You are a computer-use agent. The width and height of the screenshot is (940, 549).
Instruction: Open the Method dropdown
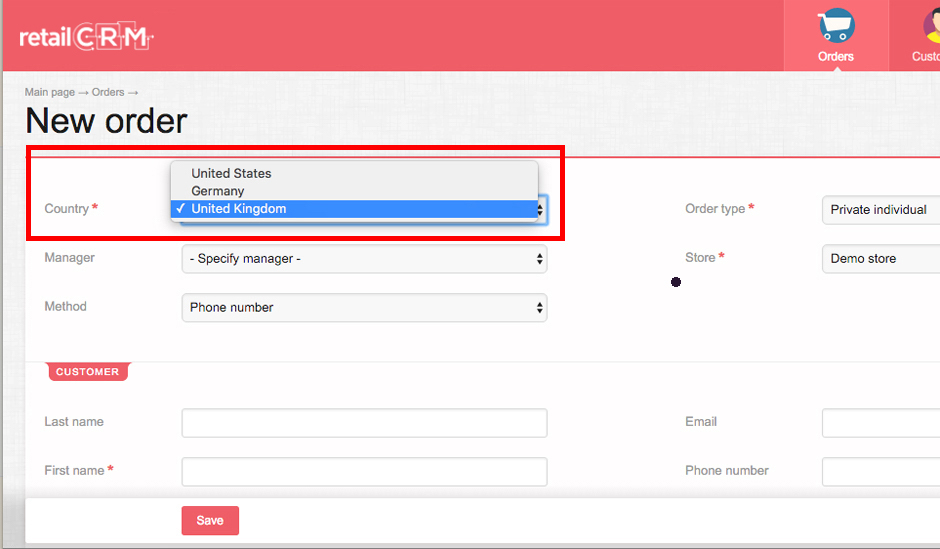364,307
